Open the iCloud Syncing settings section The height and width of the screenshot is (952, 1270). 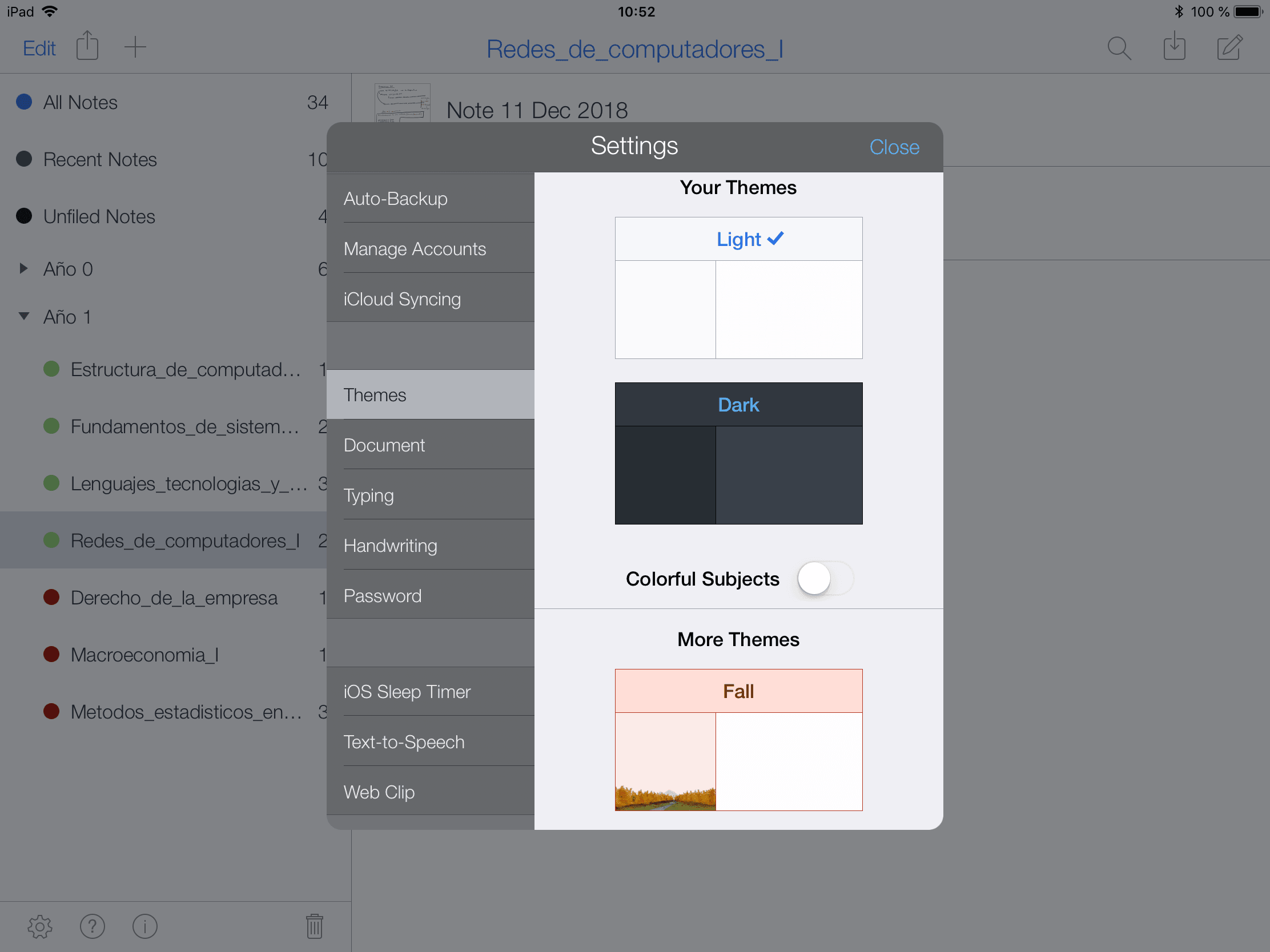tap(402, 299)
